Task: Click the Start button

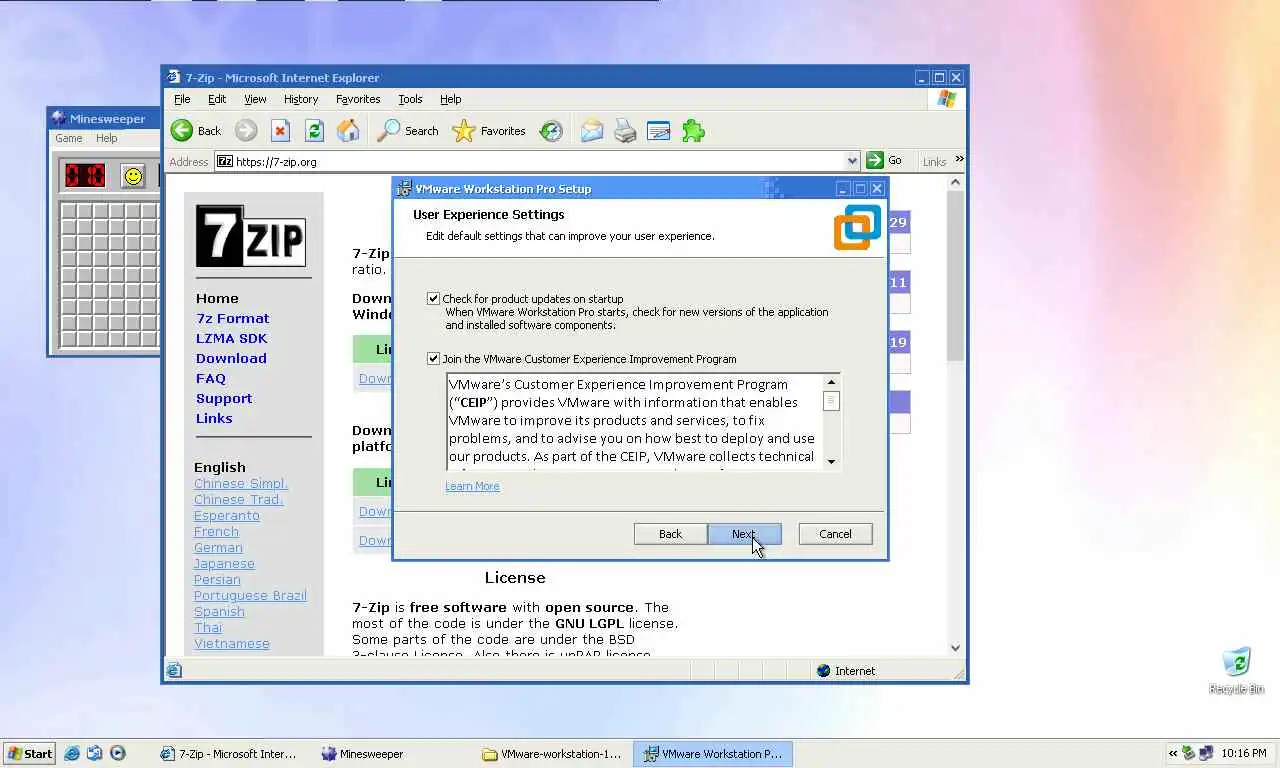Action: pos(29,754)
